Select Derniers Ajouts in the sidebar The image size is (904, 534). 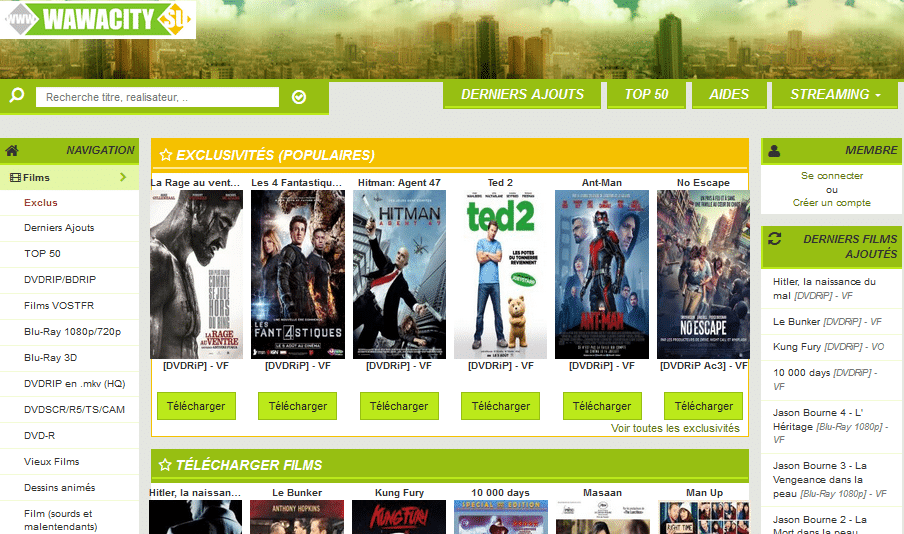click(x=59, y=228)
